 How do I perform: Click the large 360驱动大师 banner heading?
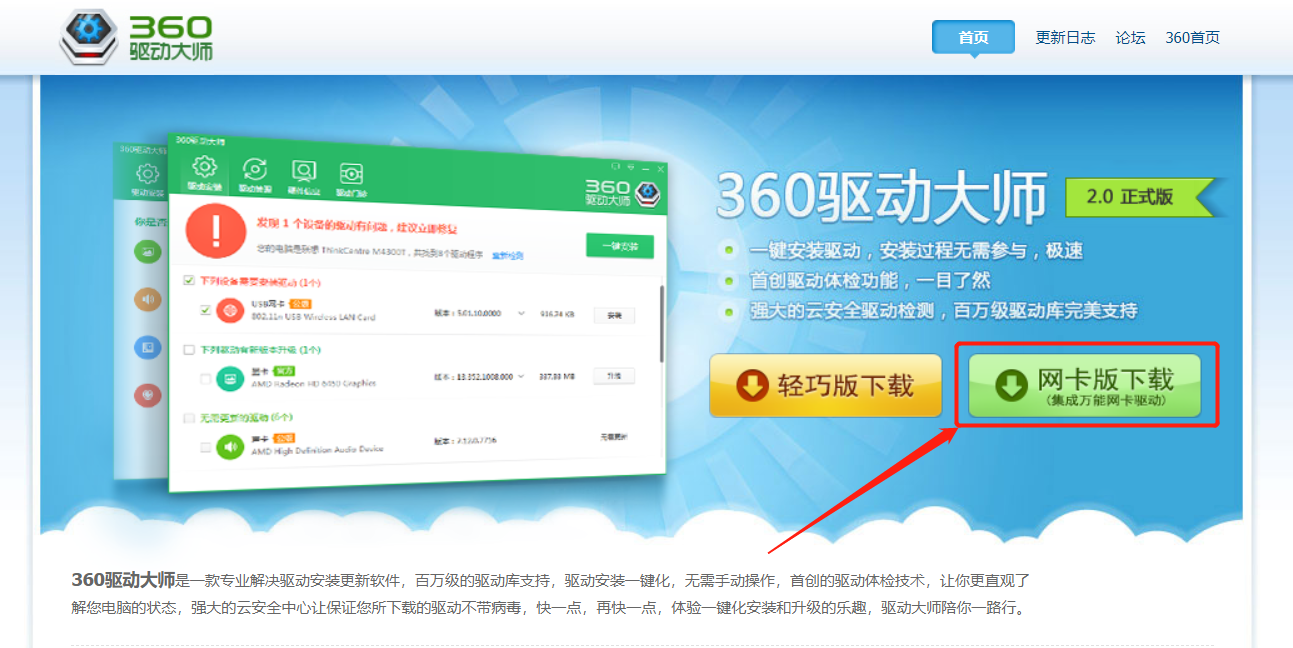click(881, 197)
